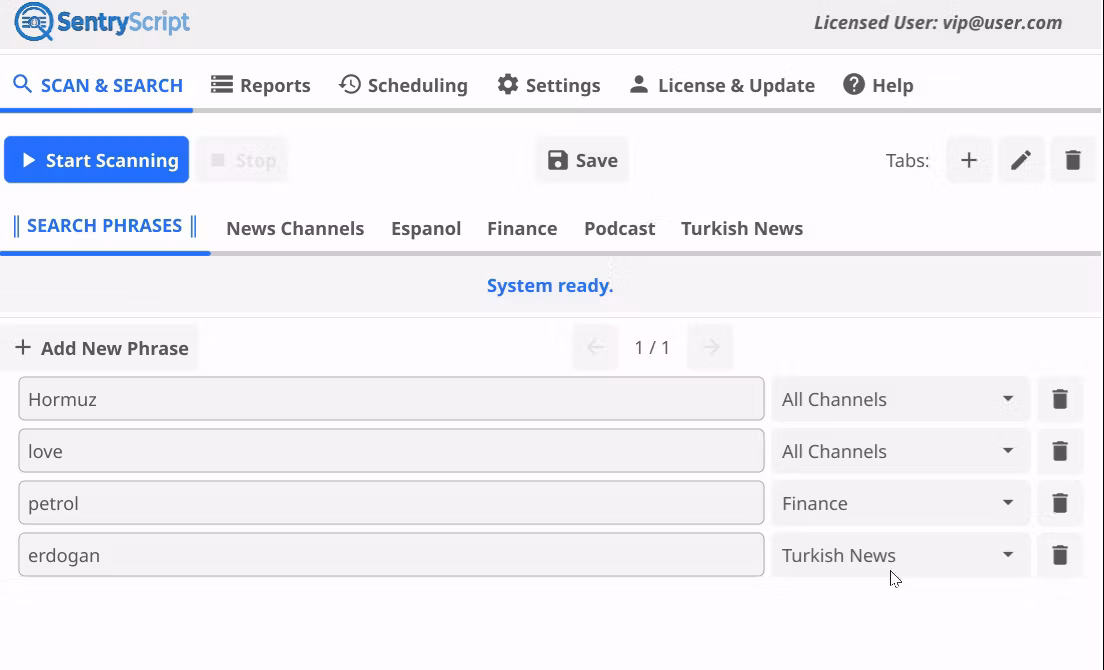Screen dimensions: 1104x670
Task: Click the SentryScript logo
Action: (102, 22)
